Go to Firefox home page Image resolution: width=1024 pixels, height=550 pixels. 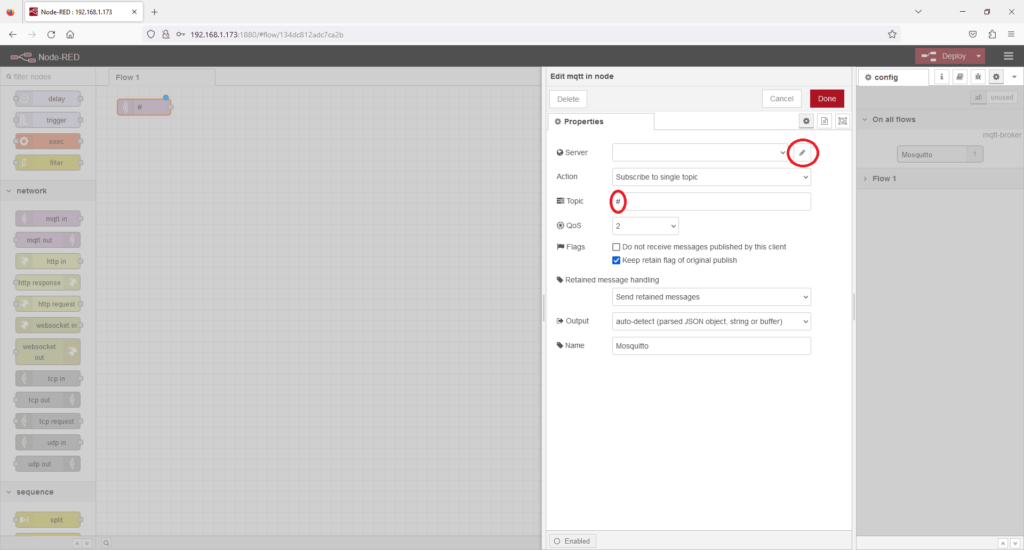click(70, 35)
